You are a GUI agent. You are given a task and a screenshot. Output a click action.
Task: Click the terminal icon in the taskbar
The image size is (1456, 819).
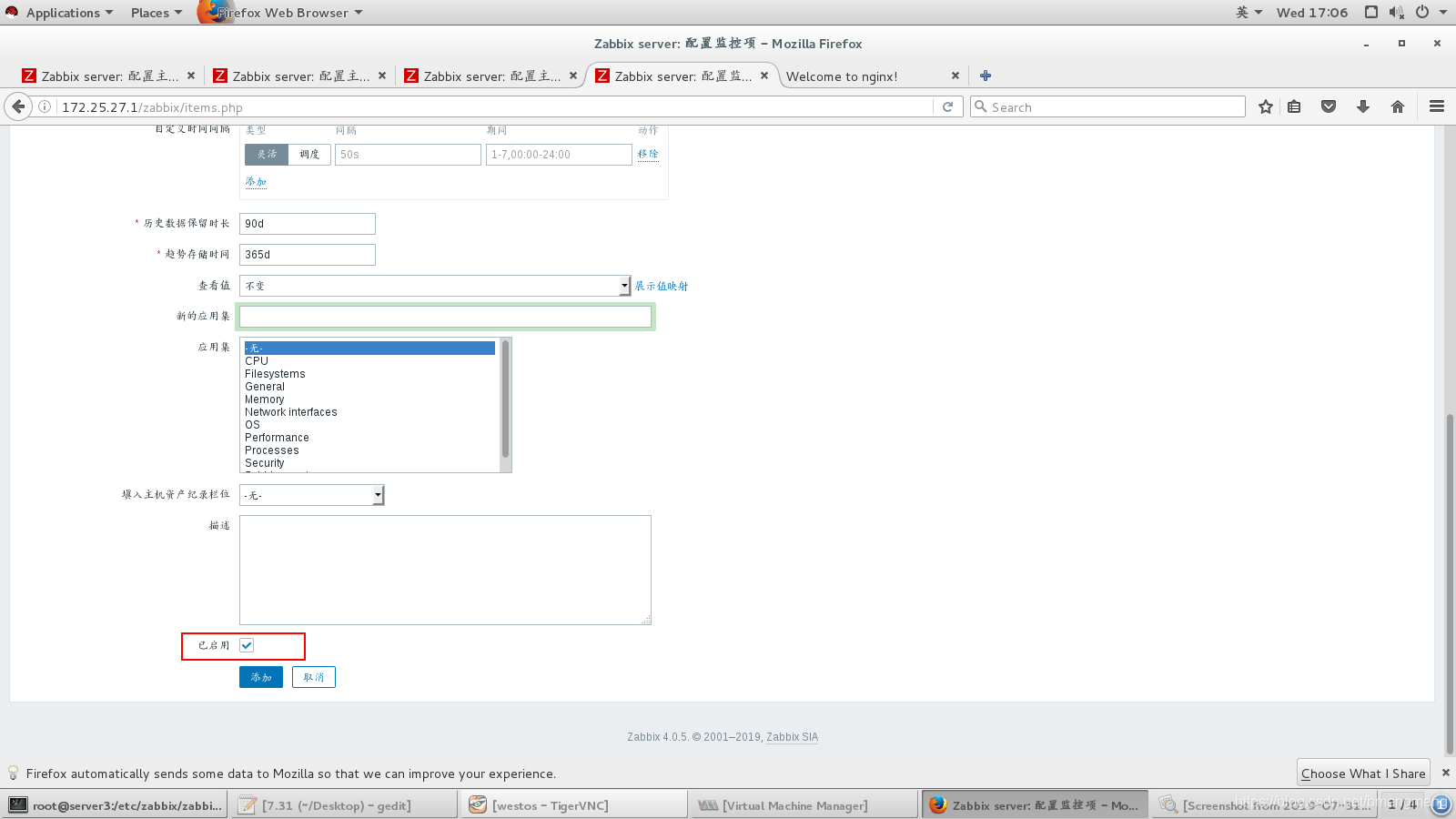18,805
